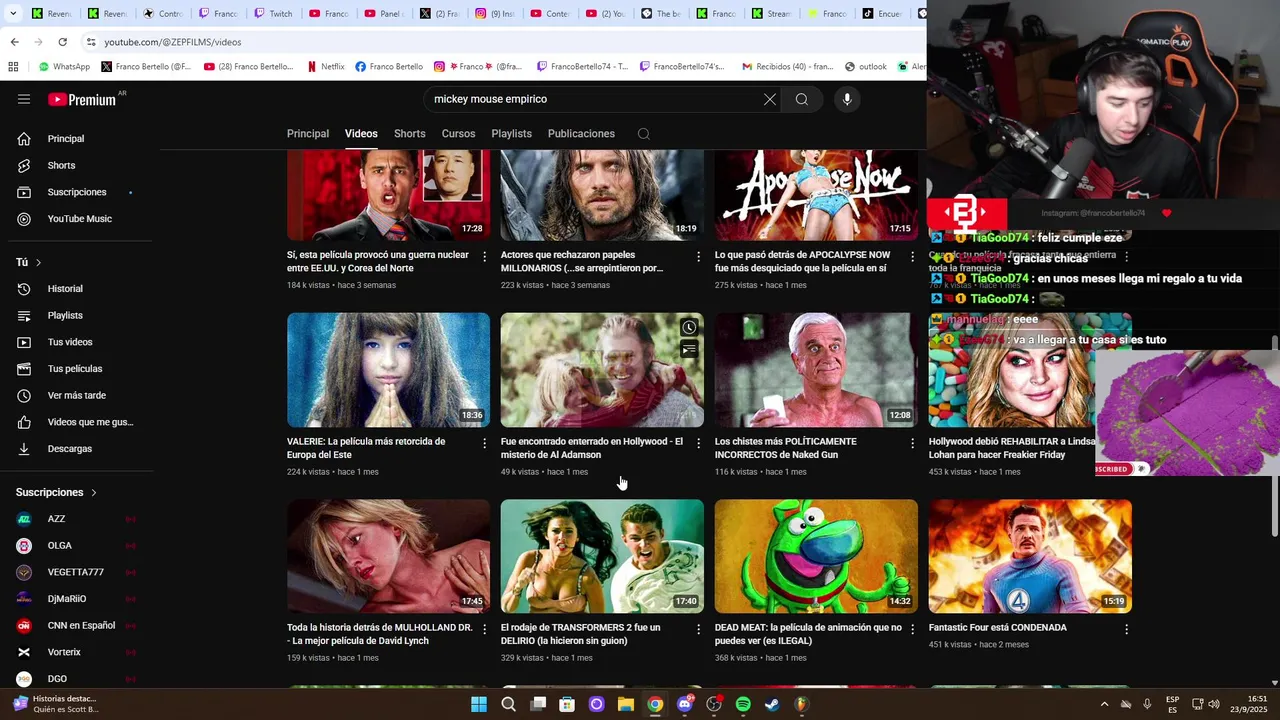Open Ver más tarde list
The image size is (1280, 720).
[x=79, y=395]
